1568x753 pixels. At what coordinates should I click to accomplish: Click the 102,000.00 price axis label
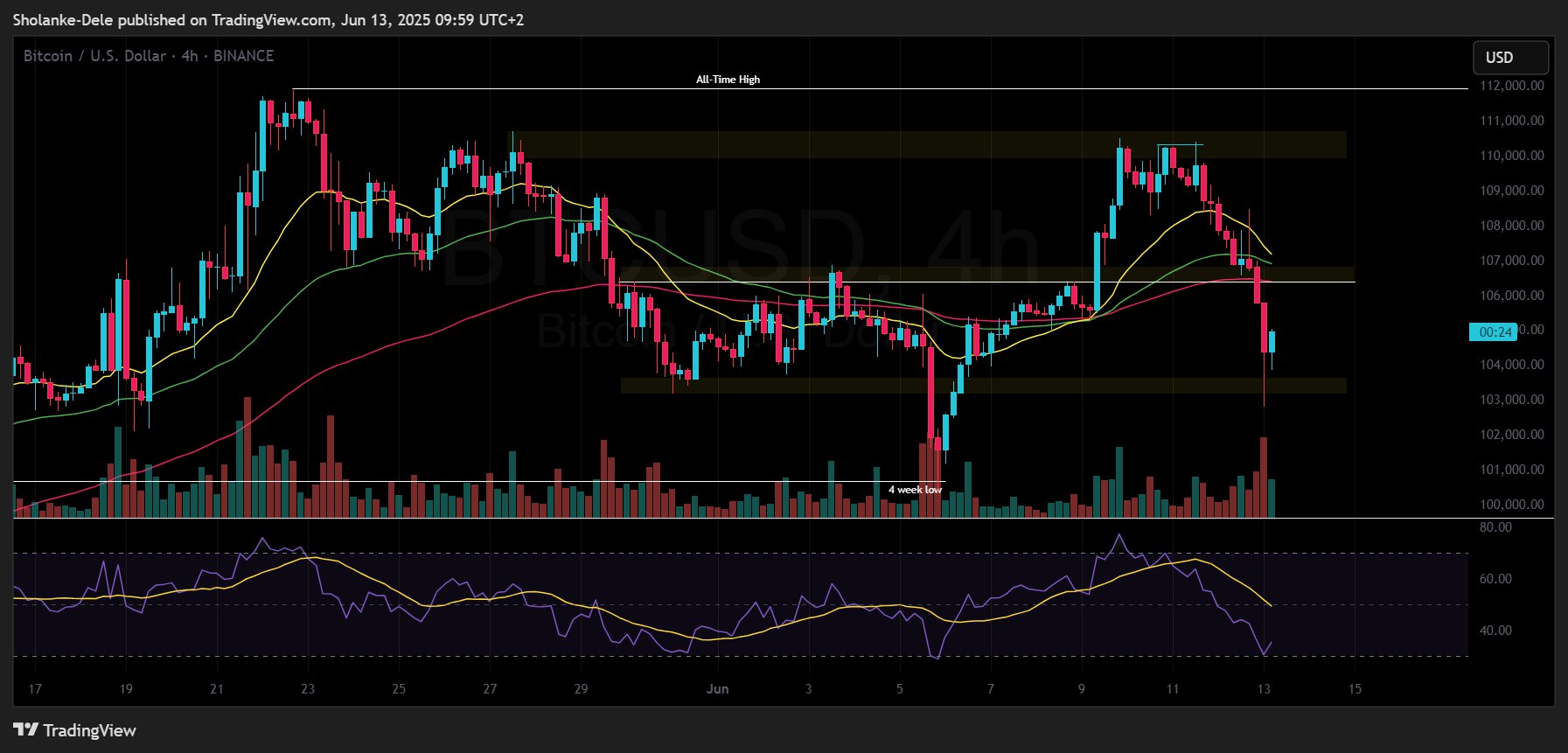(1512, 435)
